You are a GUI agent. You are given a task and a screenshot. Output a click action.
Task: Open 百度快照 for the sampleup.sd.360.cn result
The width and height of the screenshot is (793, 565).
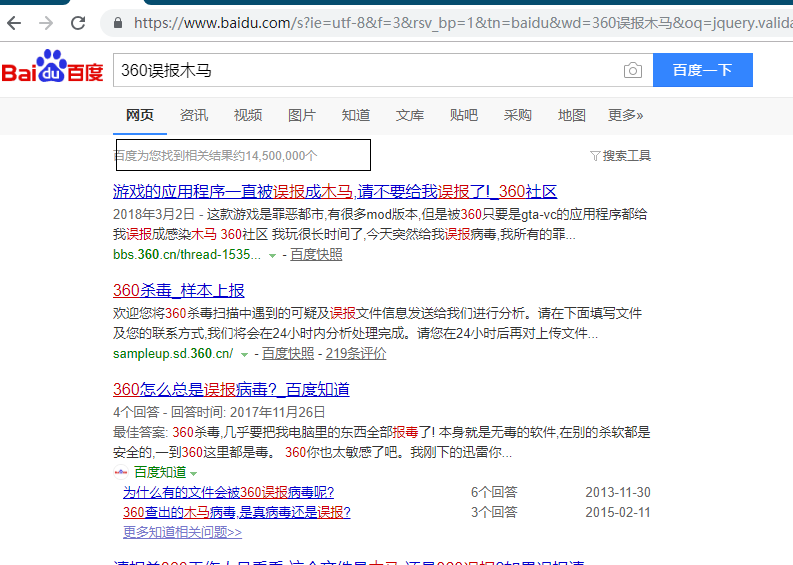pyautogui.click(x=288, y=354)
